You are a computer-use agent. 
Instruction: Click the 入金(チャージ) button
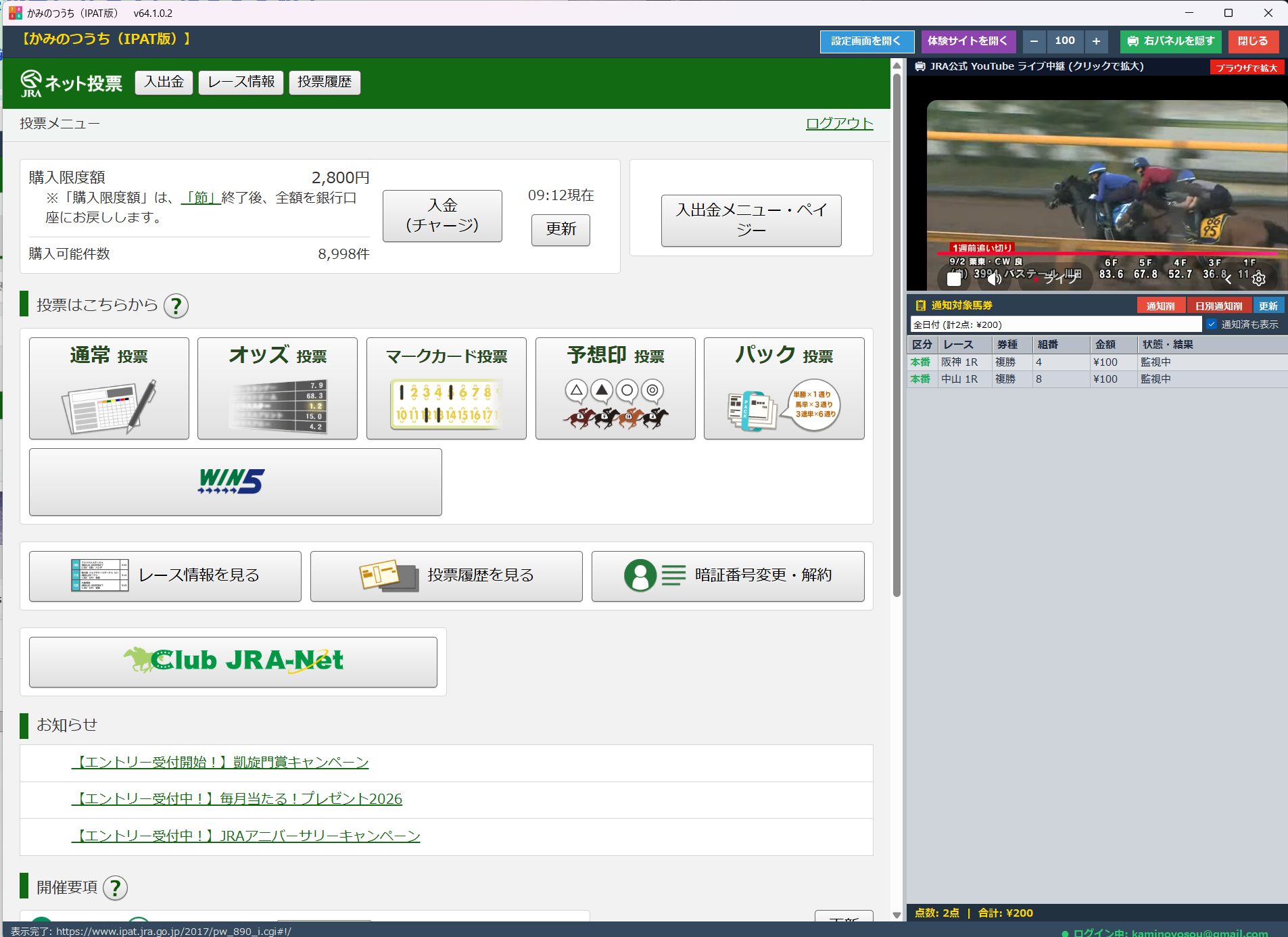pos(442,216)
